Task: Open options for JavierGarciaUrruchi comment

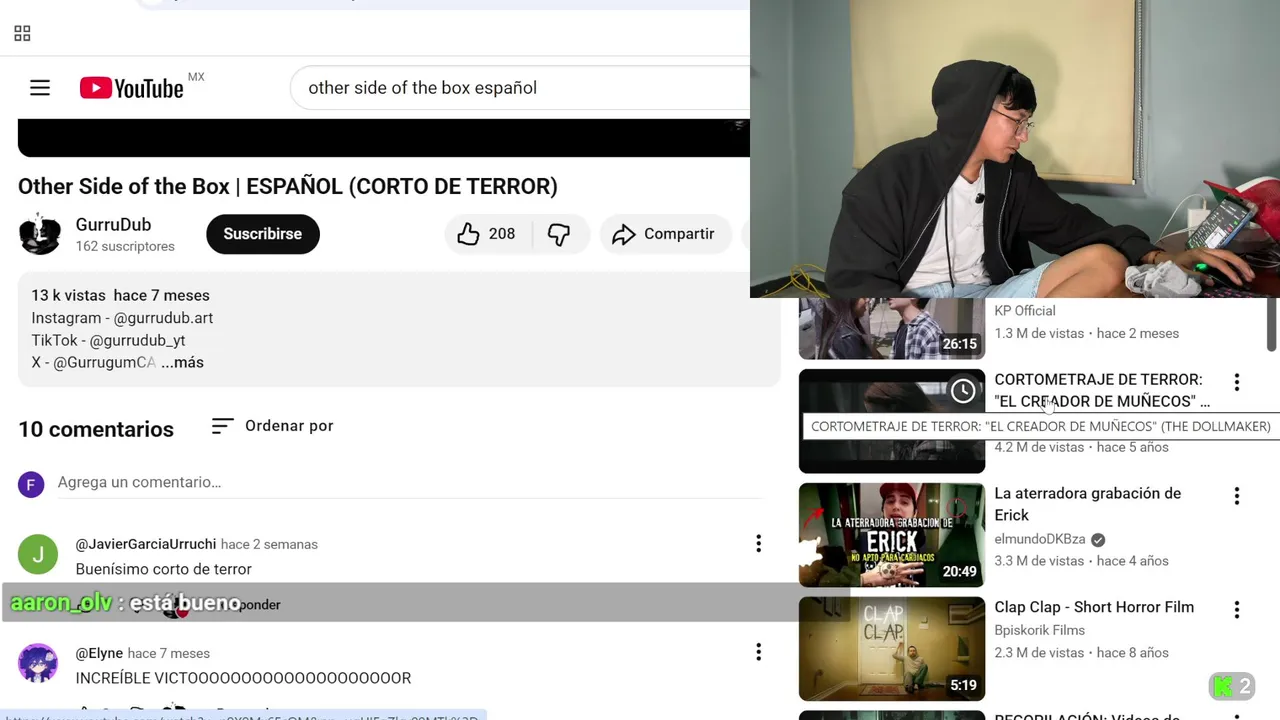Action: coord(758,544)
